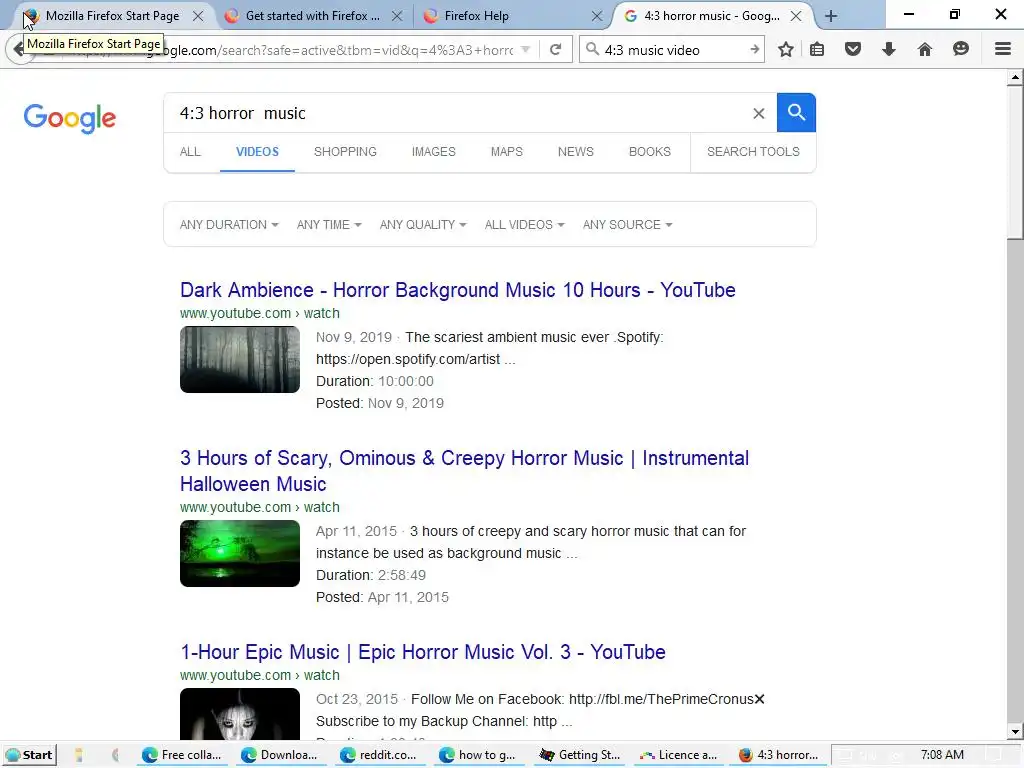1024x768 pixels.
Task: Click the Firefox reload page icon
Action: [555, 50]
